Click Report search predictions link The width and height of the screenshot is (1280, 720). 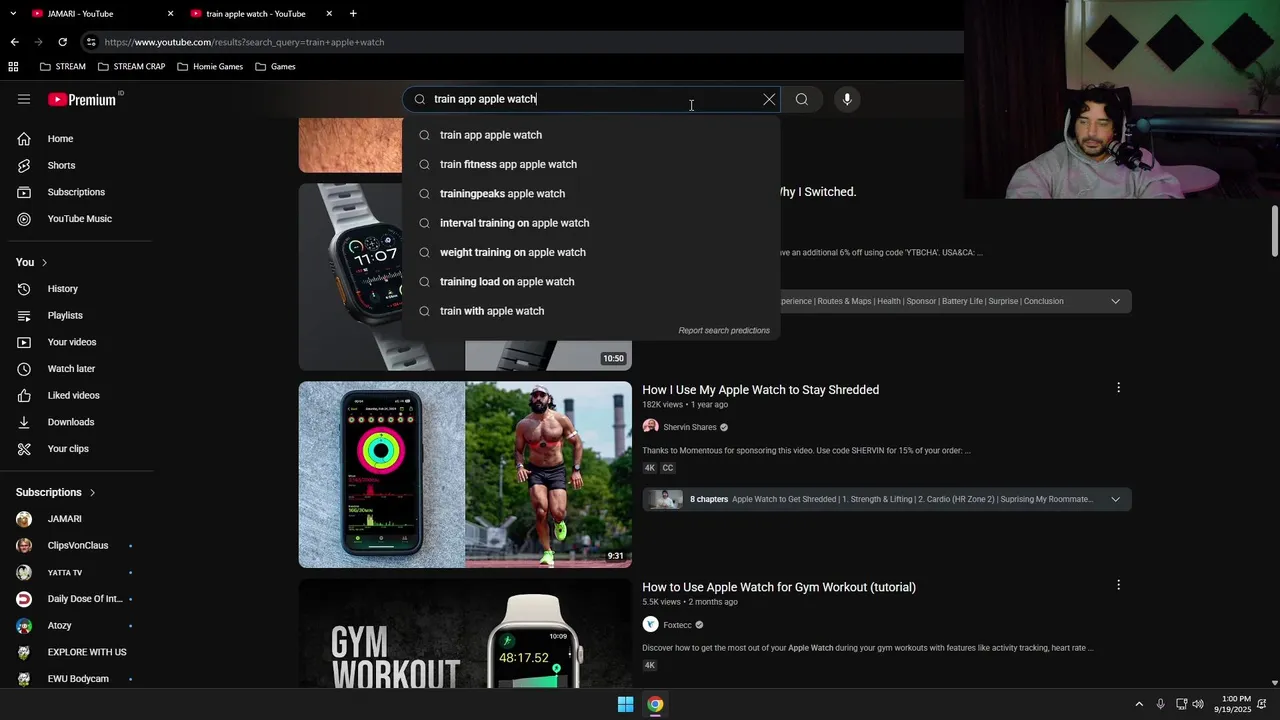[x=724, y=331]
